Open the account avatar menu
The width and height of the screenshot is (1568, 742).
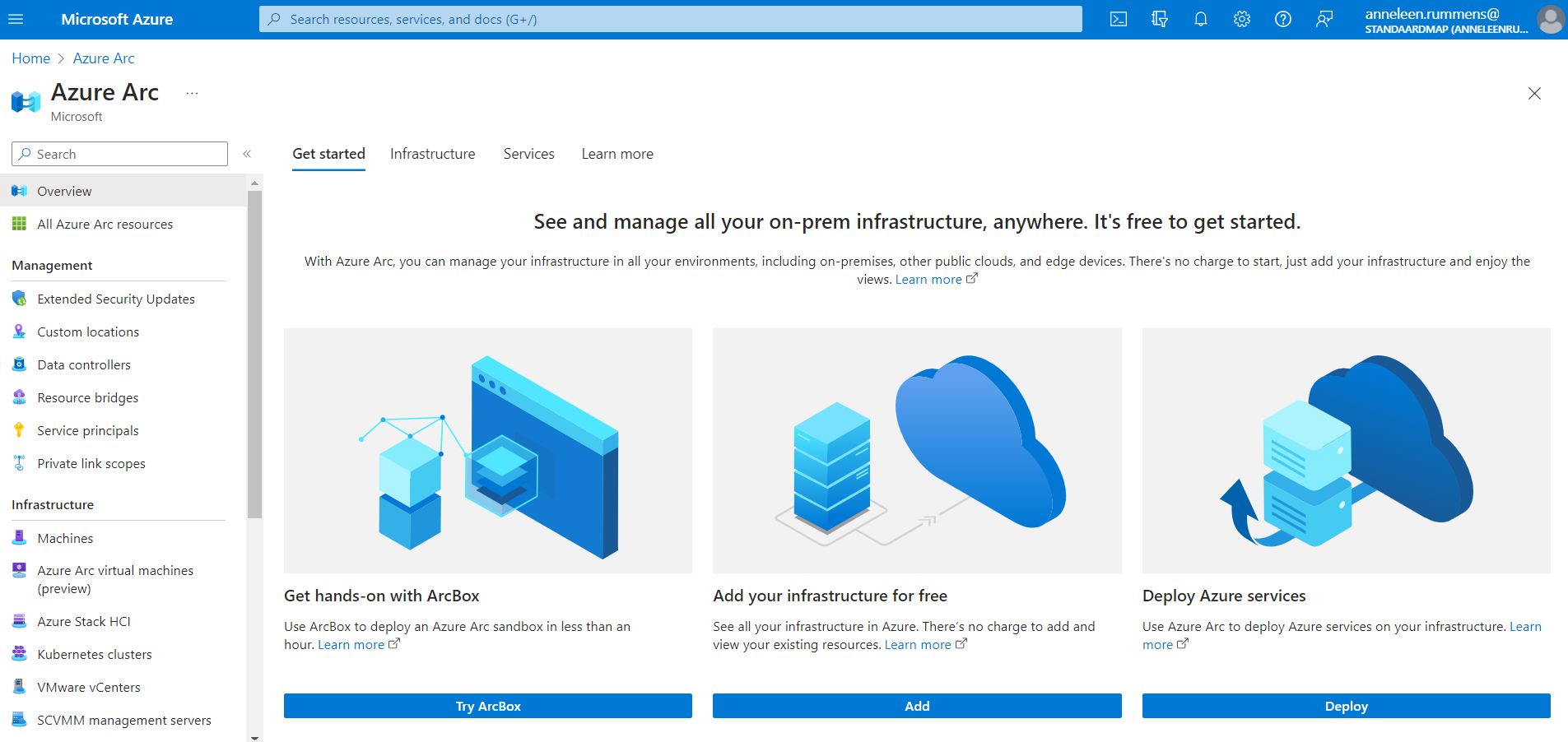pyautogui.click(x=1551, y=19)
